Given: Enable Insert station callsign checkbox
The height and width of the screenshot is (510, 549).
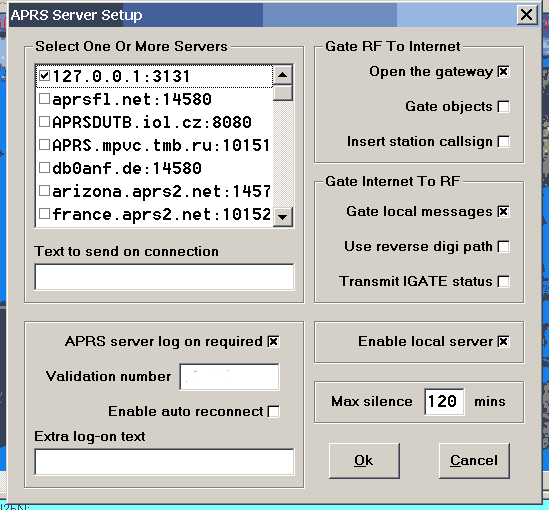Looking at the screenshot, I should [x=503, y=141].
